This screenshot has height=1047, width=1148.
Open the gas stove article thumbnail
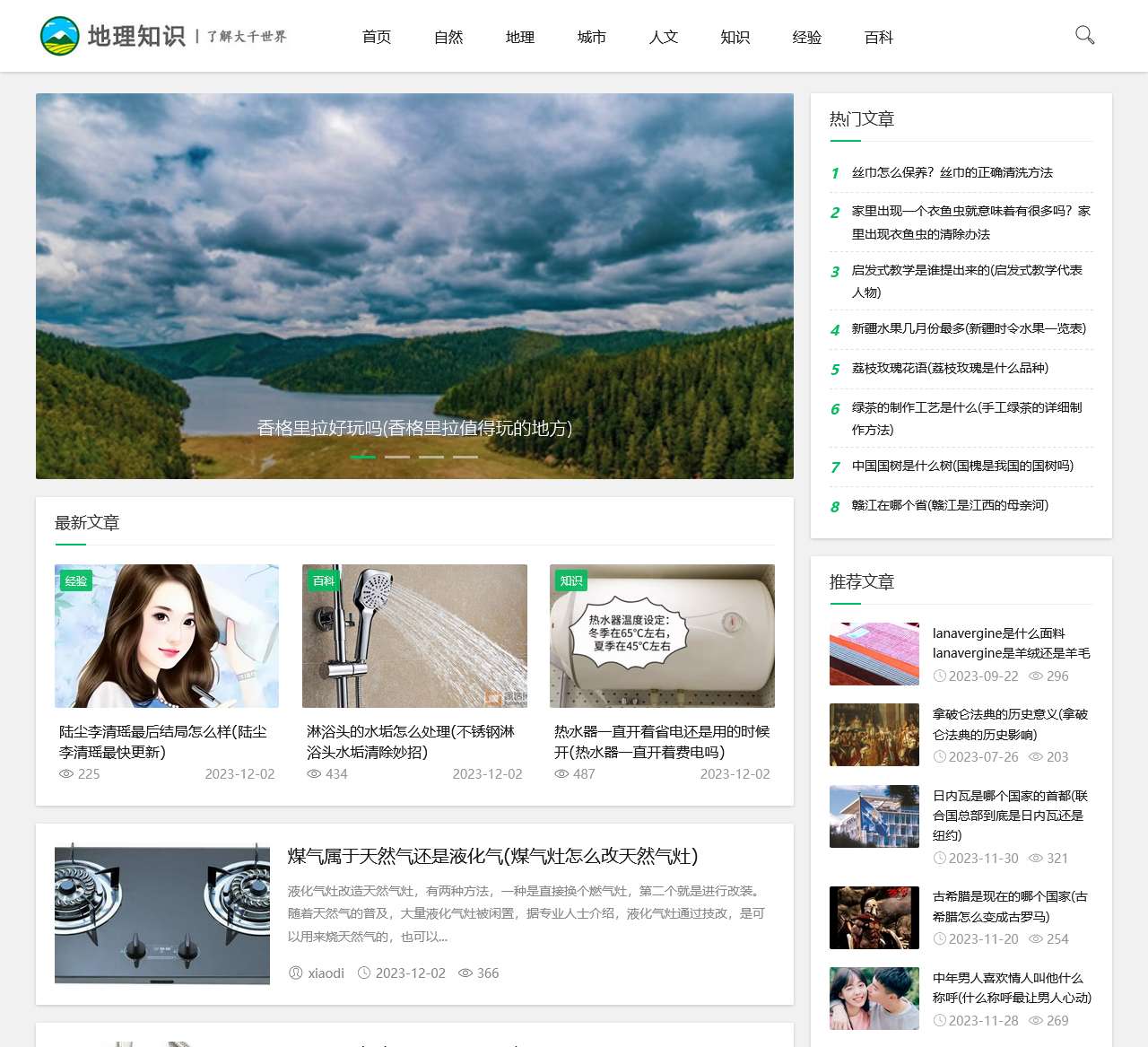tap(162, 913)
